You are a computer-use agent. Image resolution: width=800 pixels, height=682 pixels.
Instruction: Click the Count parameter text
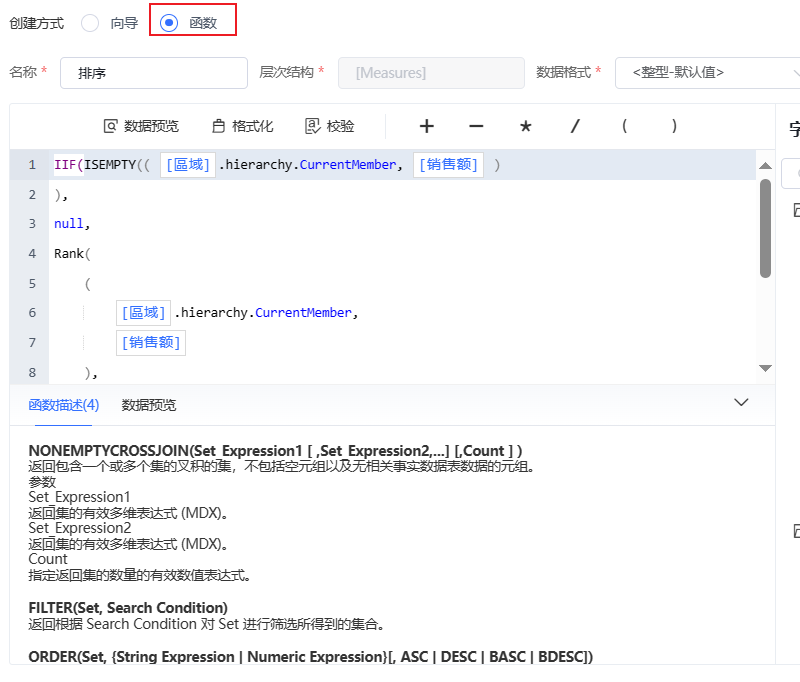(x=48, y=559)
